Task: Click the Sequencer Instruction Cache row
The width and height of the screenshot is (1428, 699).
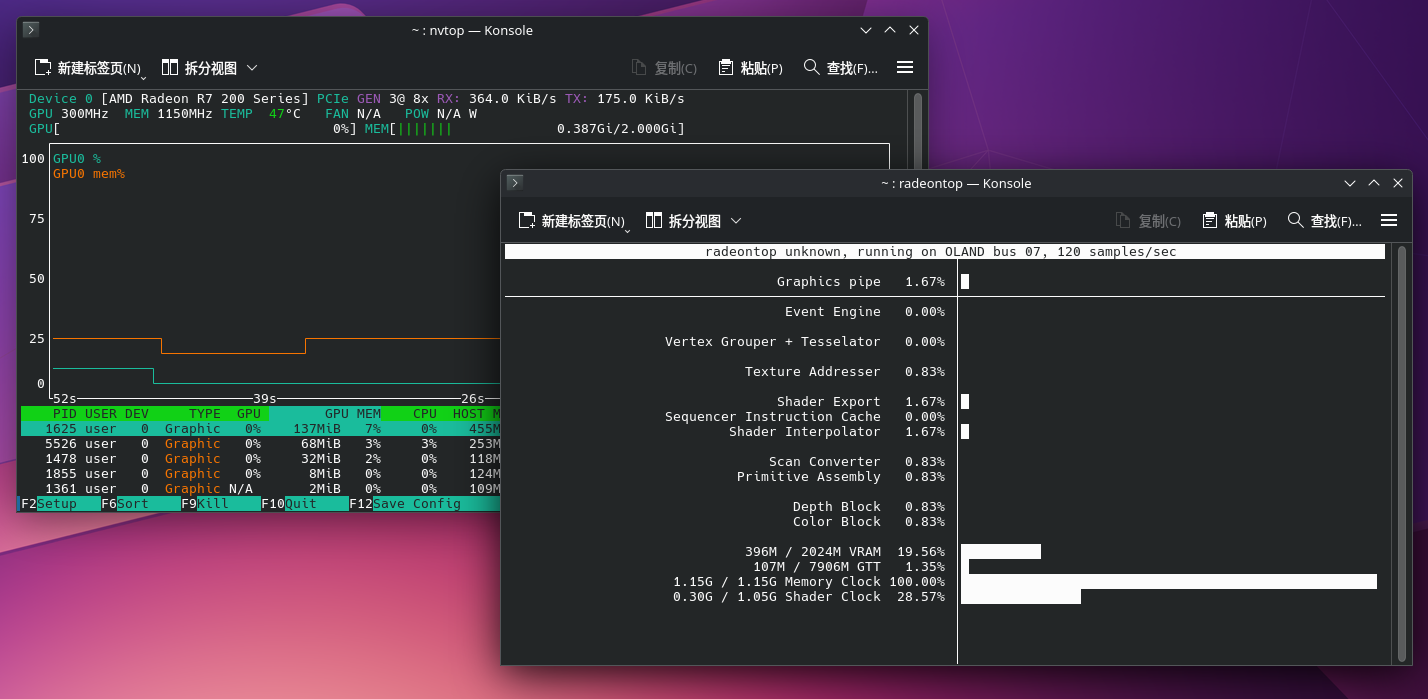Action: tap(805, 417)
